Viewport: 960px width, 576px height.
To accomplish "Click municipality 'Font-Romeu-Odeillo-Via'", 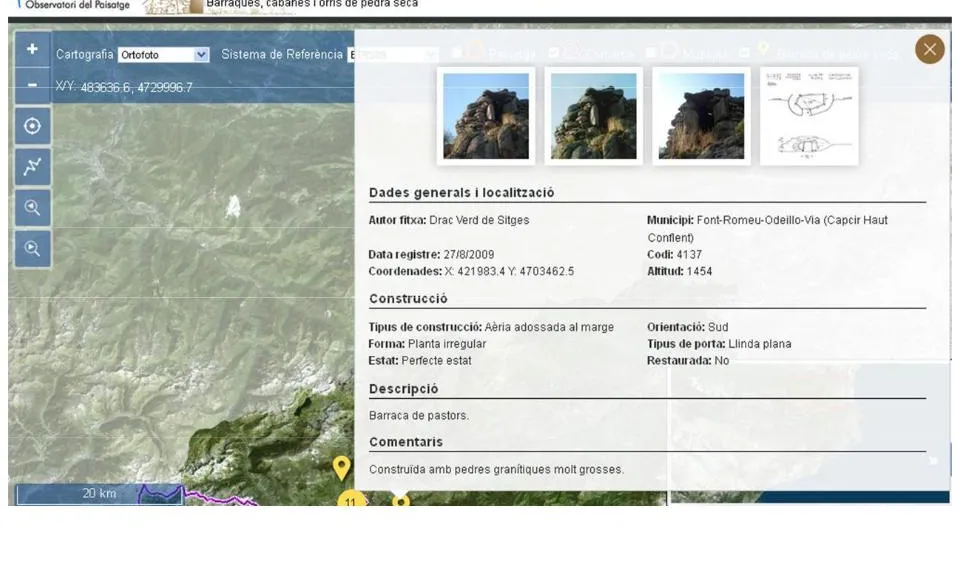I will pos(758,220).
